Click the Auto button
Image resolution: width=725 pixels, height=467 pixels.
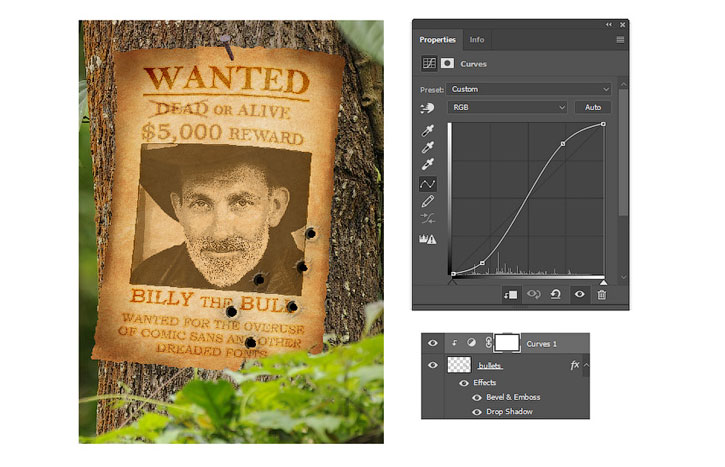(x=593, y=107)
